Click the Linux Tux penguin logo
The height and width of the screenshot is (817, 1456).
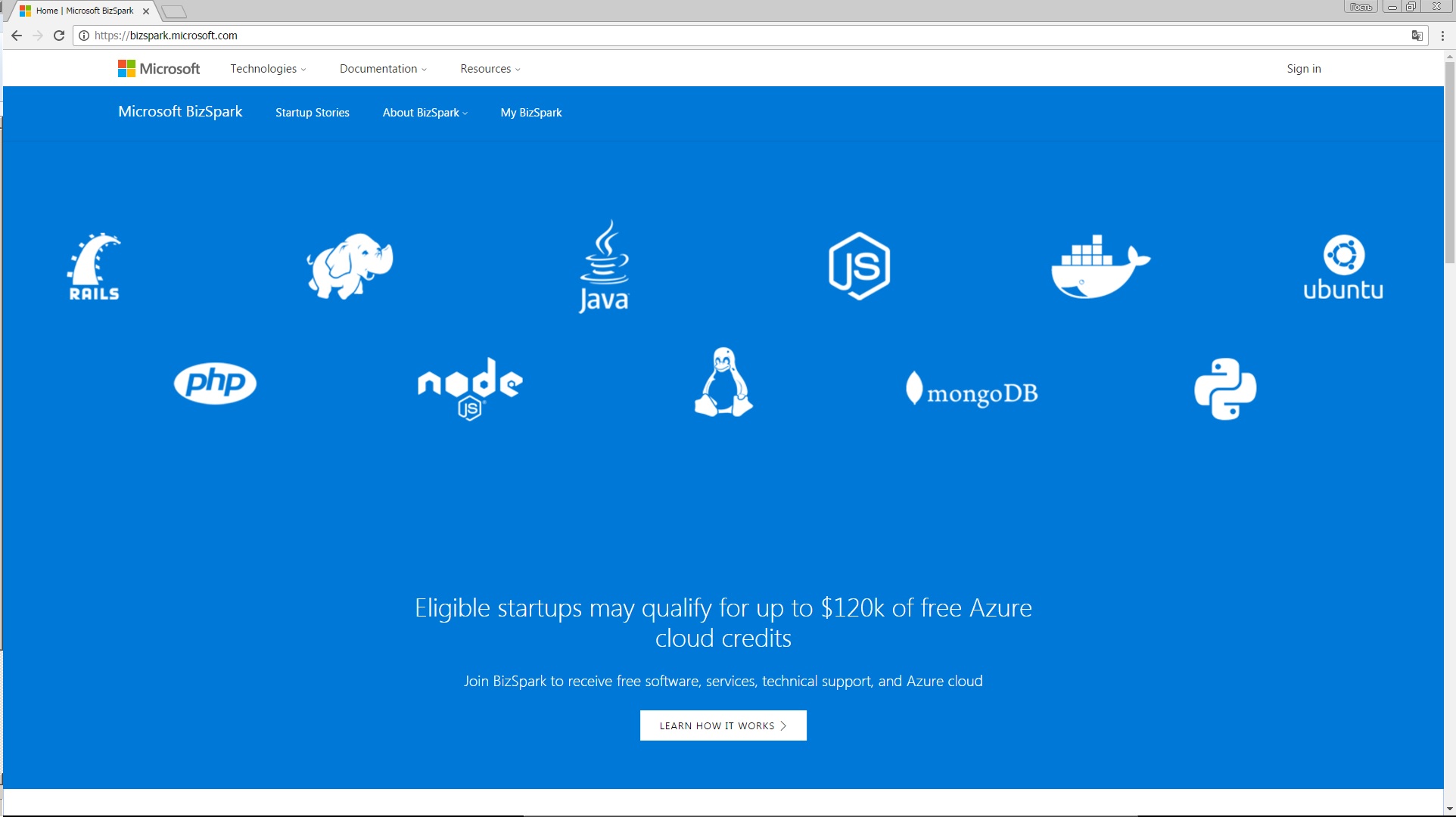click(723, 382)
